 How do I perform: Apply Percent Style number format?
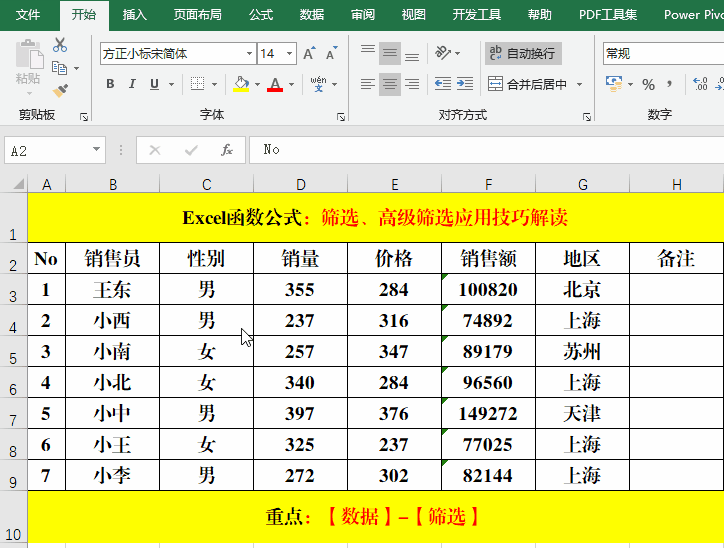[649, 84]
